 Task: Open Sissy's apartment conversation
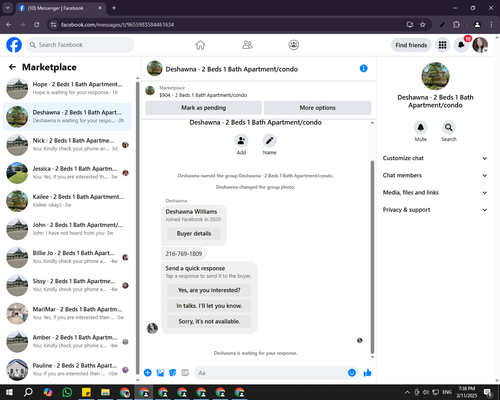[68, 285]
